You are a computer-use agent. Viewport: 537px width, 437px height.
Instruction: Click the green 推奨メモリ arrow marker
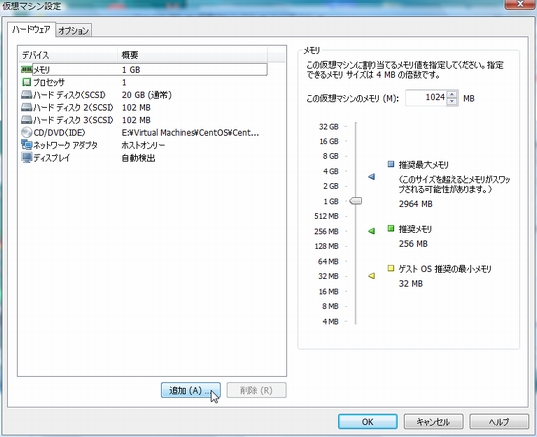(372, 231)
